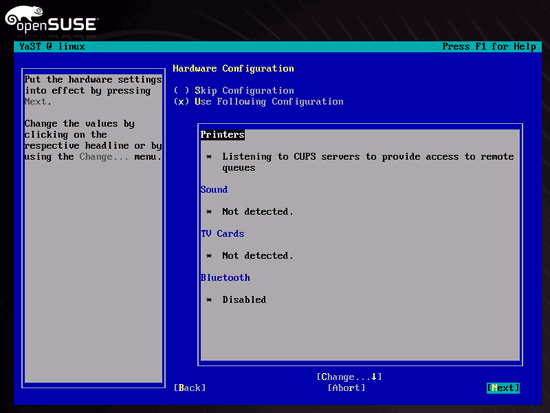Click the YaST @ linux title
This screenshot has width=550, height=413.
[x=52, y=46]
